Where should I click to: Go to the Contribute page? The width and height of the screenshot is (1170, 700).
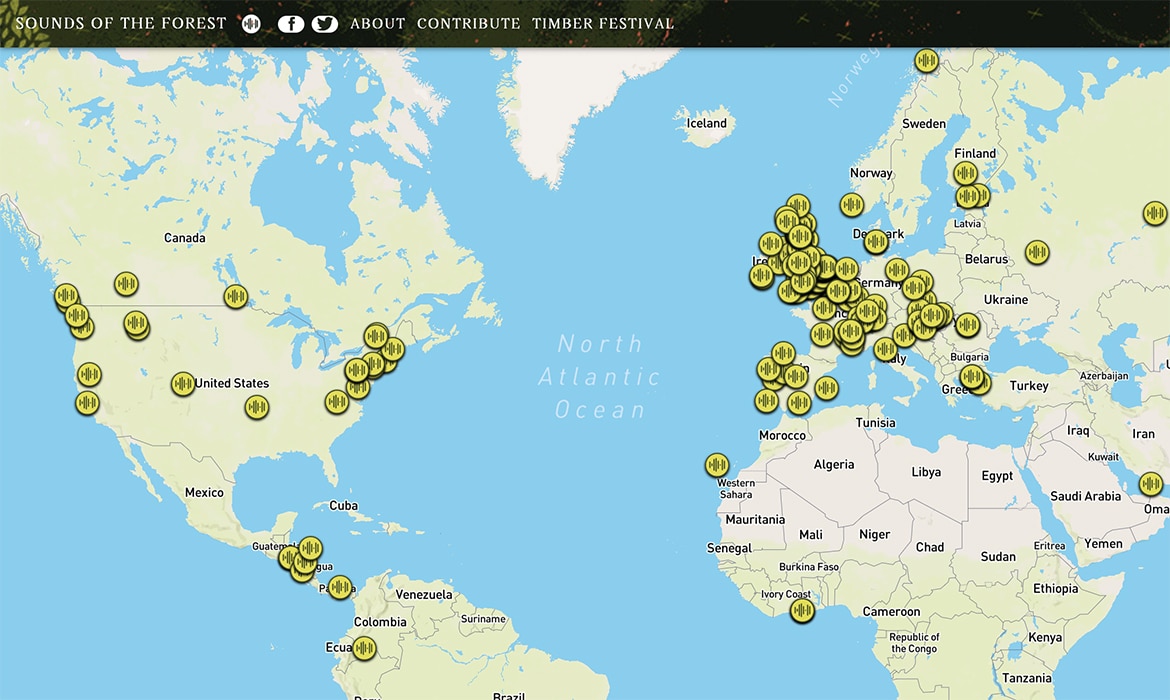(x=468, y=24)
